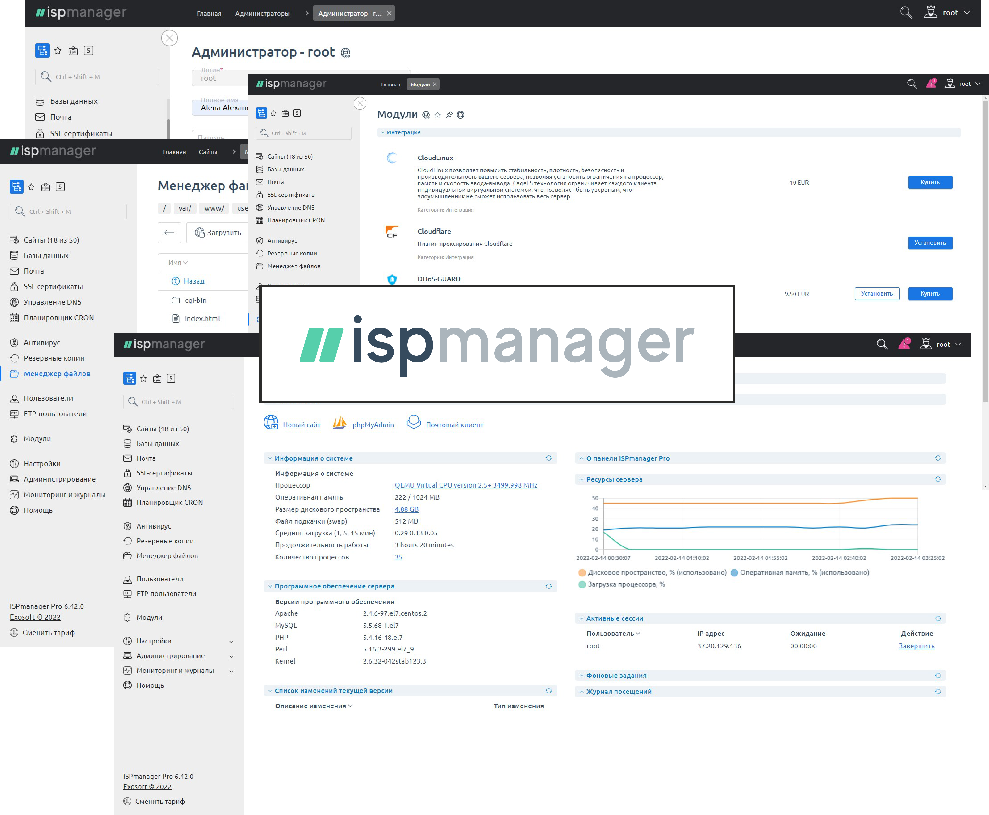
Task: Go to 'Главная' tab in Administrator window
Action: click(x=209, y=13)
